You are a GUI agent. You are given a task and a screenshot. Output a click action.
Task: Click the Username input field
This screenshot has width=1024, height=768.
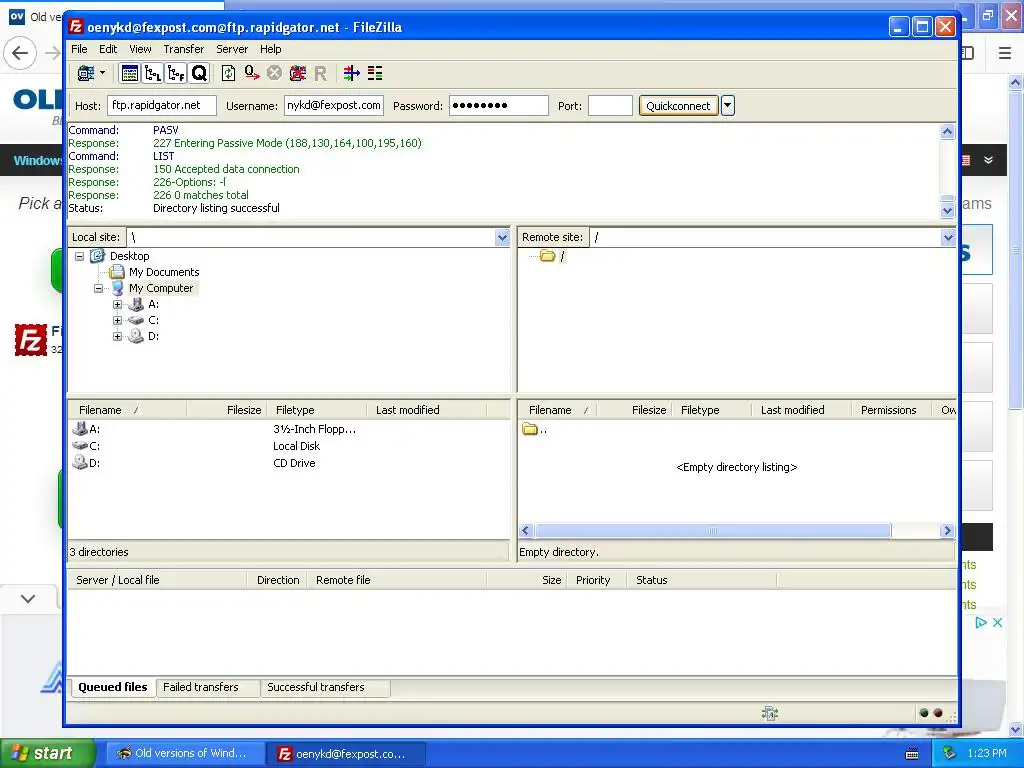pos(334,105)
